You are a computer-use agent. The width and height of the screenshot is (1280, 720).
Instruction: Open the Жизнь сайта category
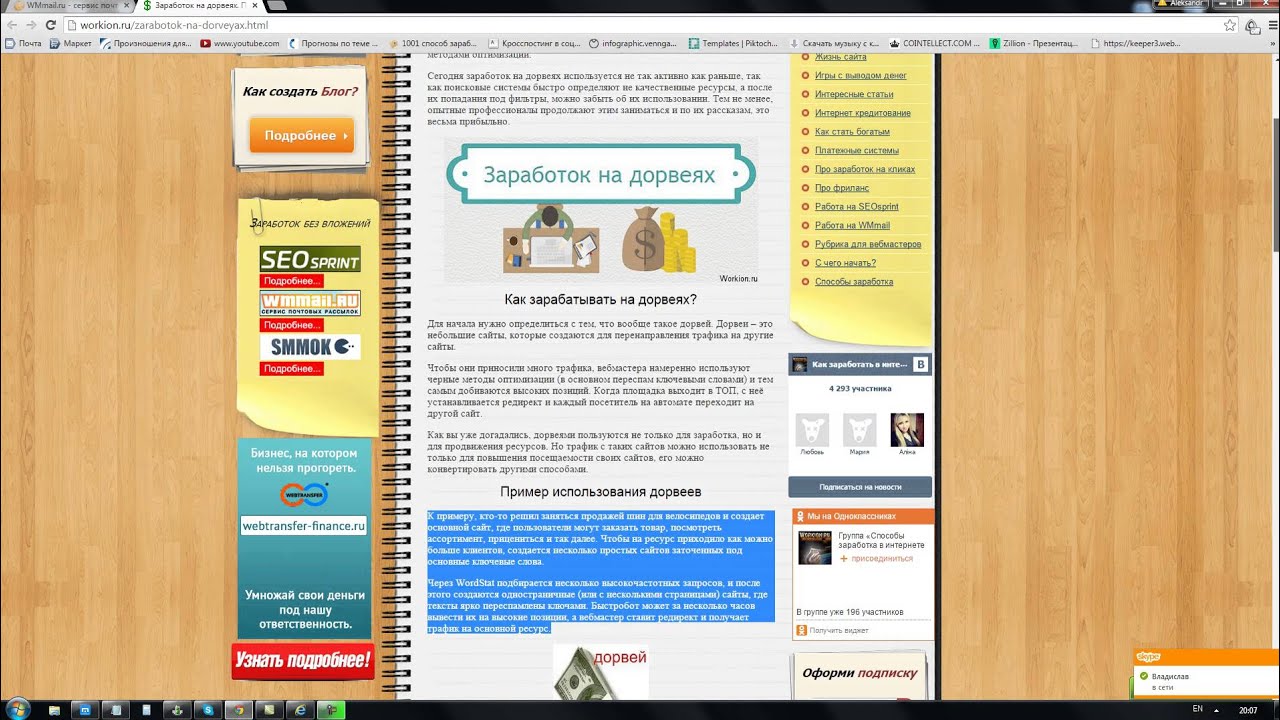840,58
